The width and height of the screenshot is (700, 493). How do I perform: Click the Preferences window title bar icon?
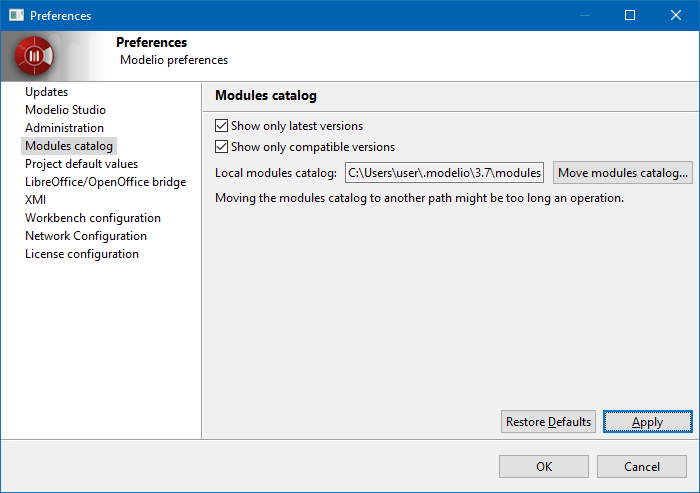[x=16, y=16]
